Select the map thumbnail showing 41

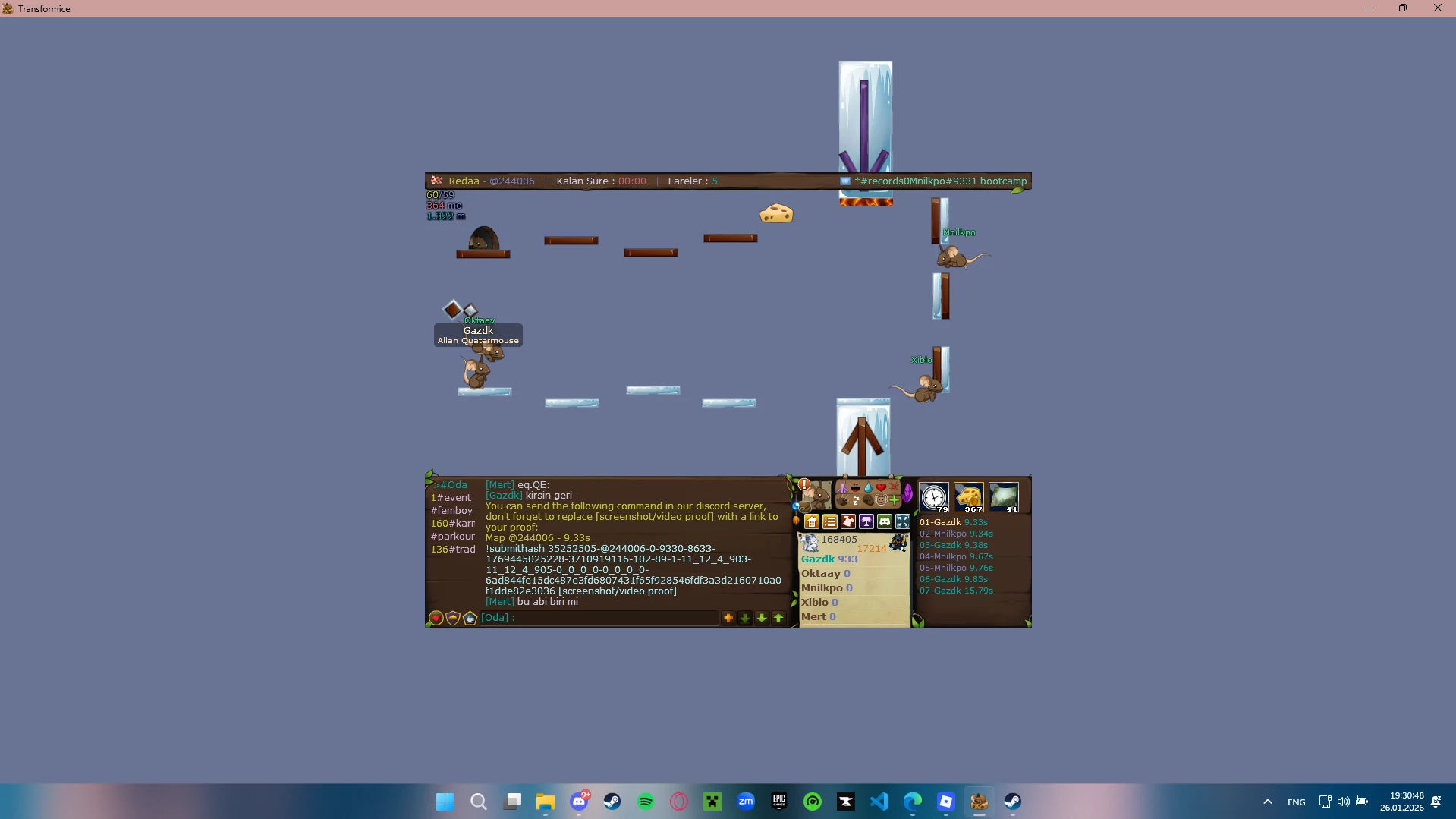point(1004,498)
